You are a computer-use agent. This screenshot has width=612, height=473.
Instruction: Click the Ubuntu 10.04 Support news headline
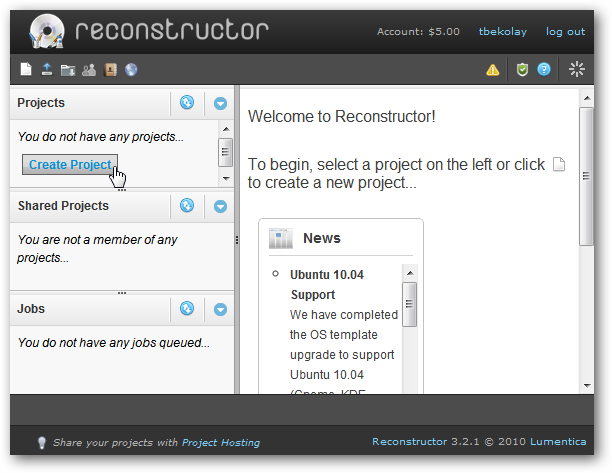point(327,285)
